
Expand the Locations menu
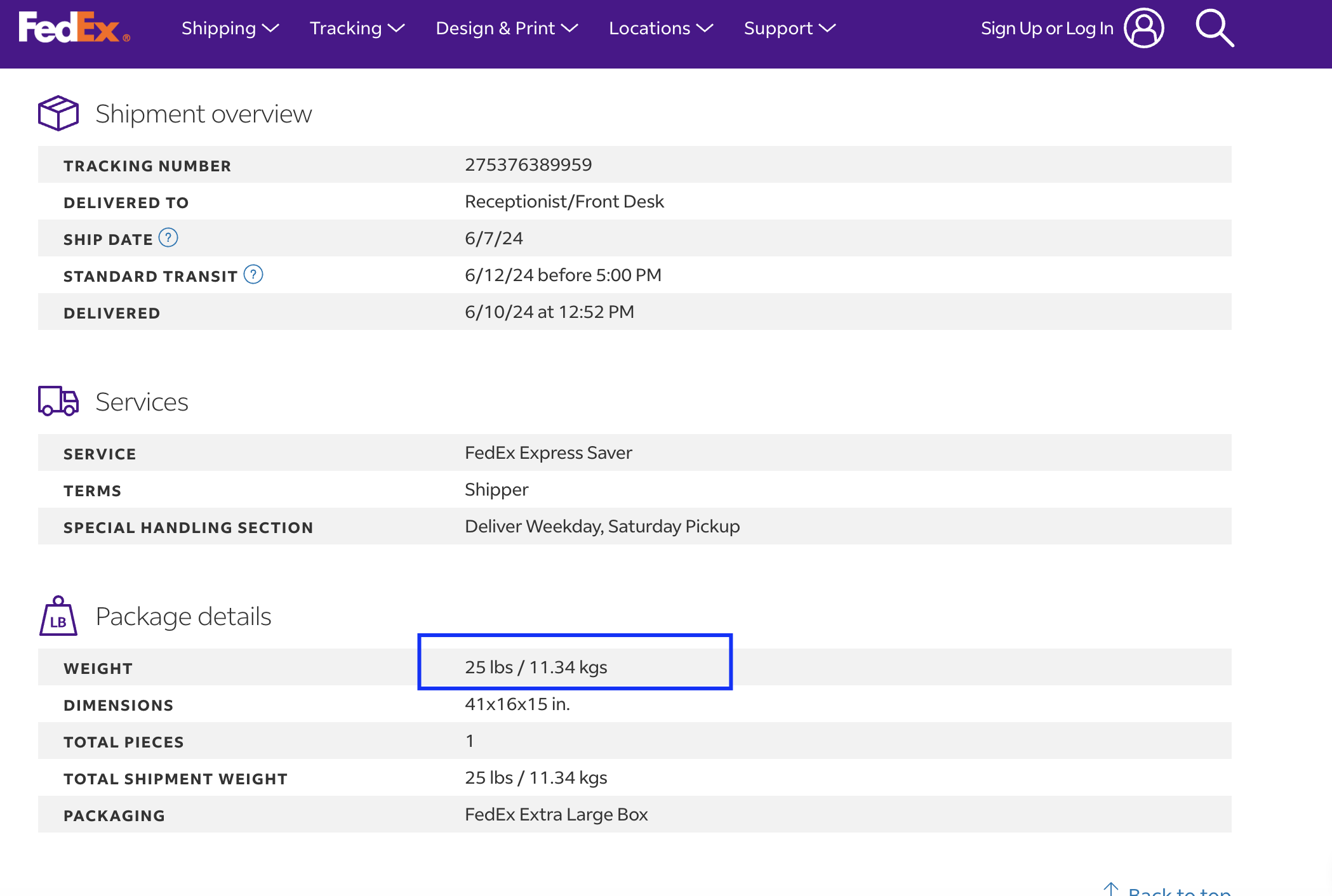(x=662, y=29)
